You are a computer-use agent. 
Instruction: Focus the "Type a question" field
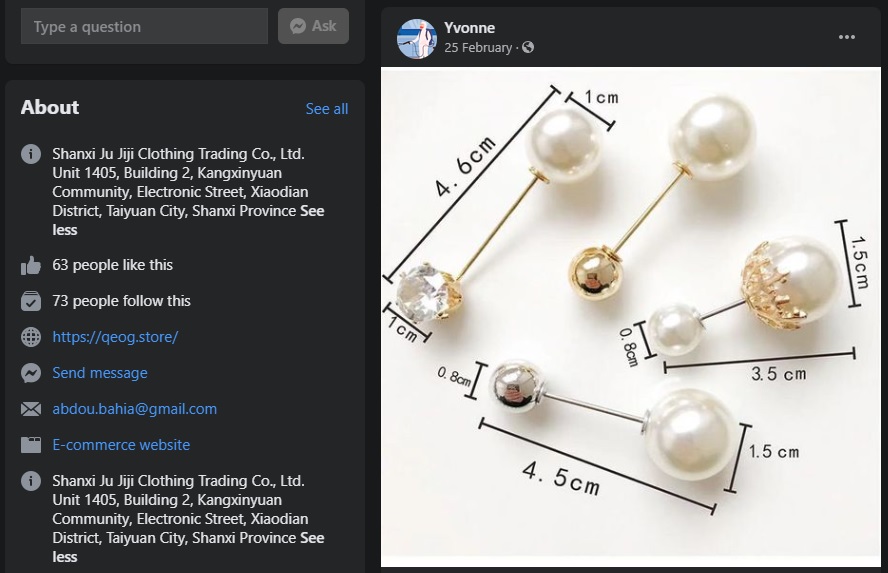point(144,26)
